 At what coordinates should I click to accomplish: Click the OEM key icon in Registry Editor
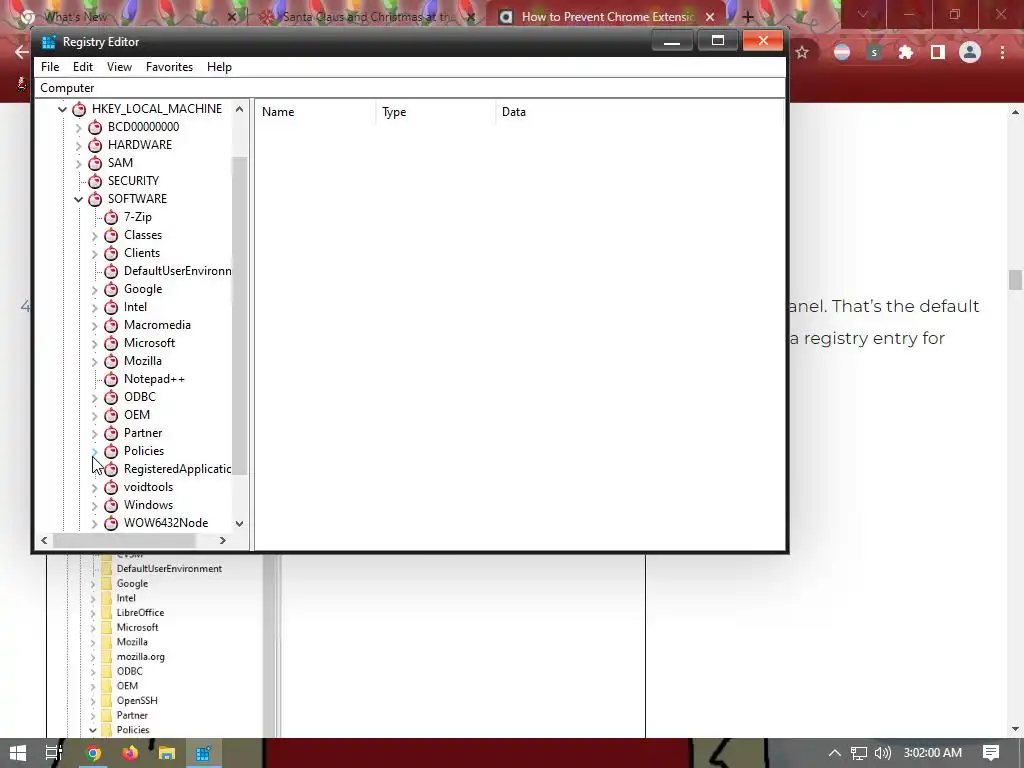(111, 415)
